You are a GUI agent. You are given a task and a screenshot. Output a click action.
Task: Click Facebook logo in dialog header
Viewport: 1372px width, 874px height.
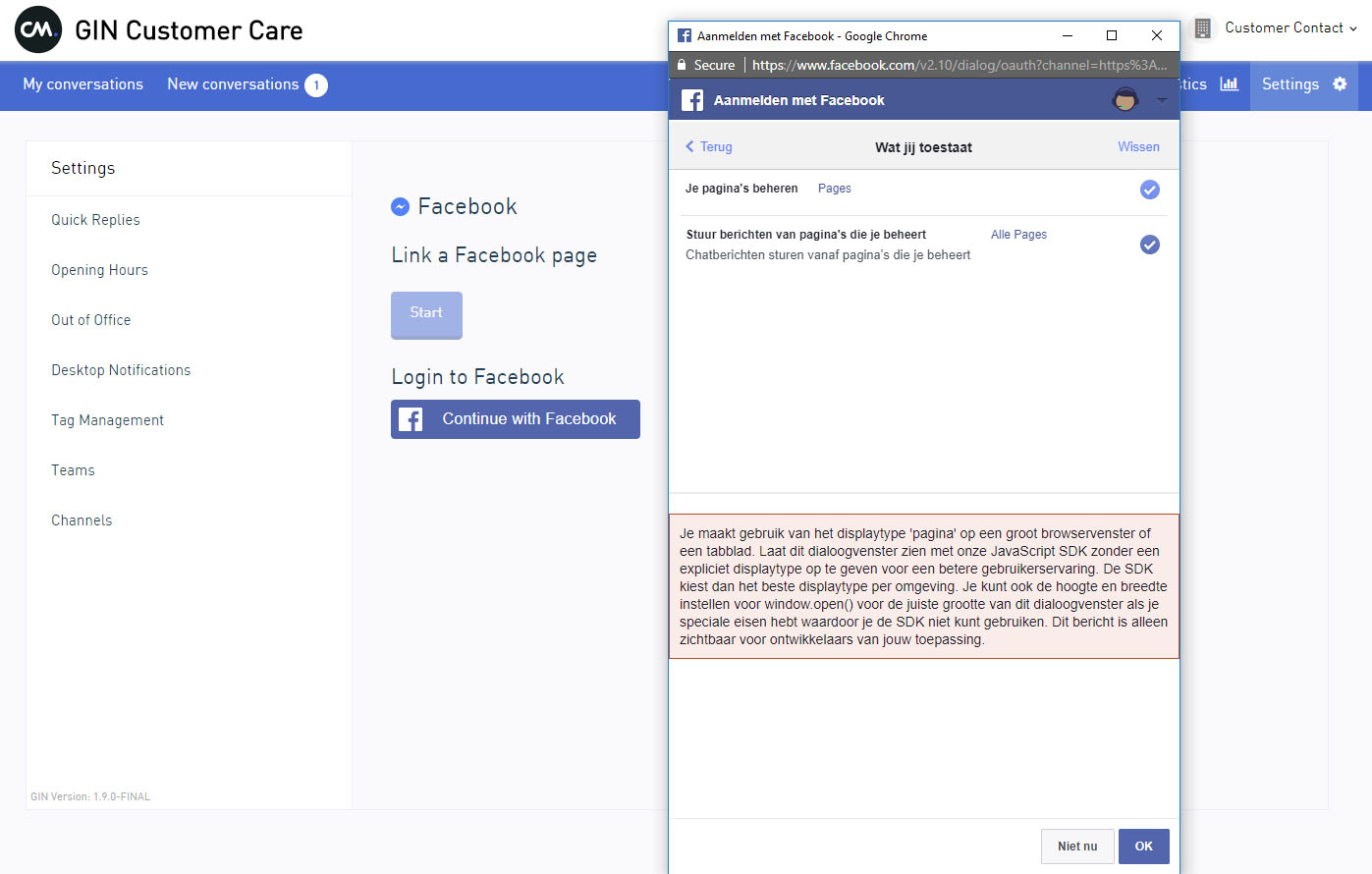pyautogui.click(x=691, y=100)
